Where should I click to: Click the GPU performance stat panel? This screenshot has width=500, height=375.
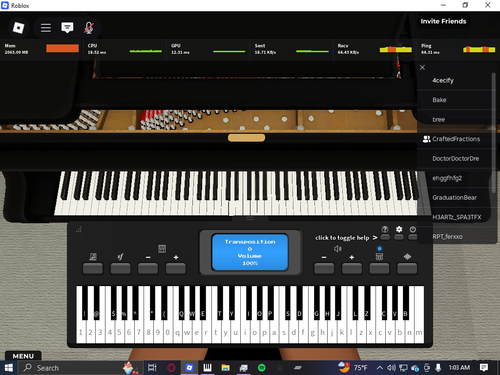click(208, 49)
